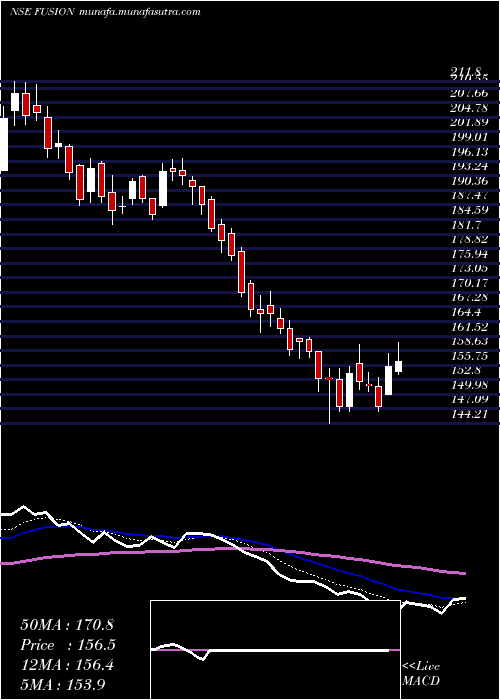The image size is (500, 700).
Task: Select the 12MA : 156.4 readout
Action: click(67, 666)
